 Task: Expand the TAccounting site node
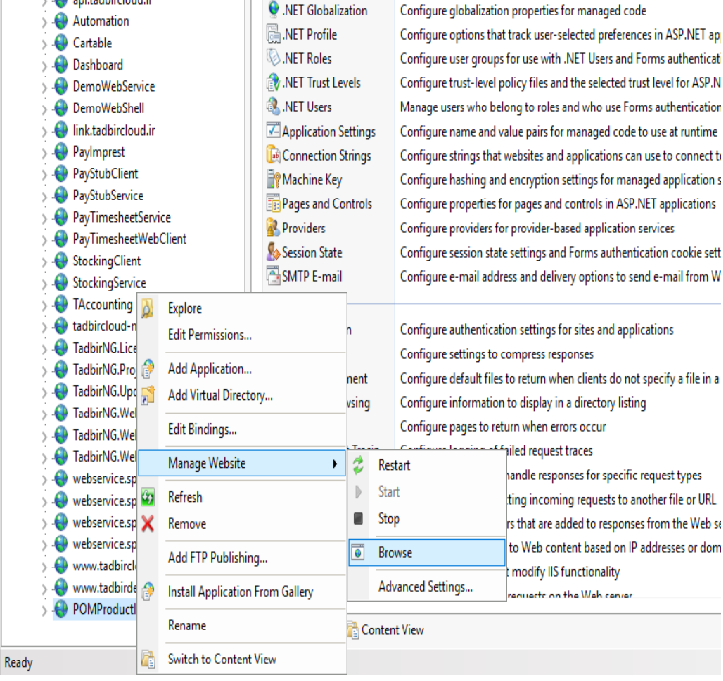(44, 305)
